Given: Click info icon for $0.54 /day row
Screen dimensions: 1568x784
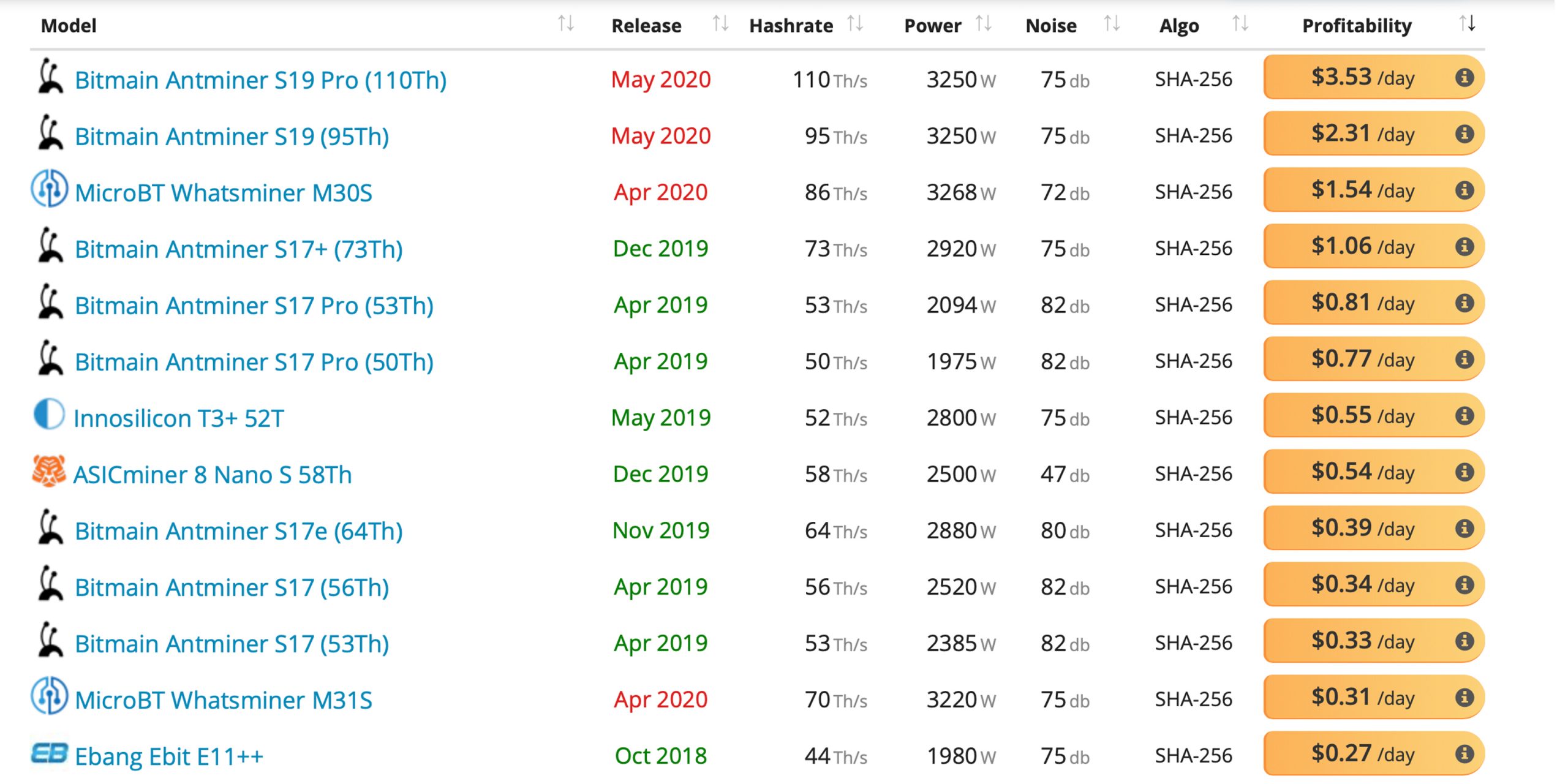Looking at the screenshot, I should pos(1464,472).
